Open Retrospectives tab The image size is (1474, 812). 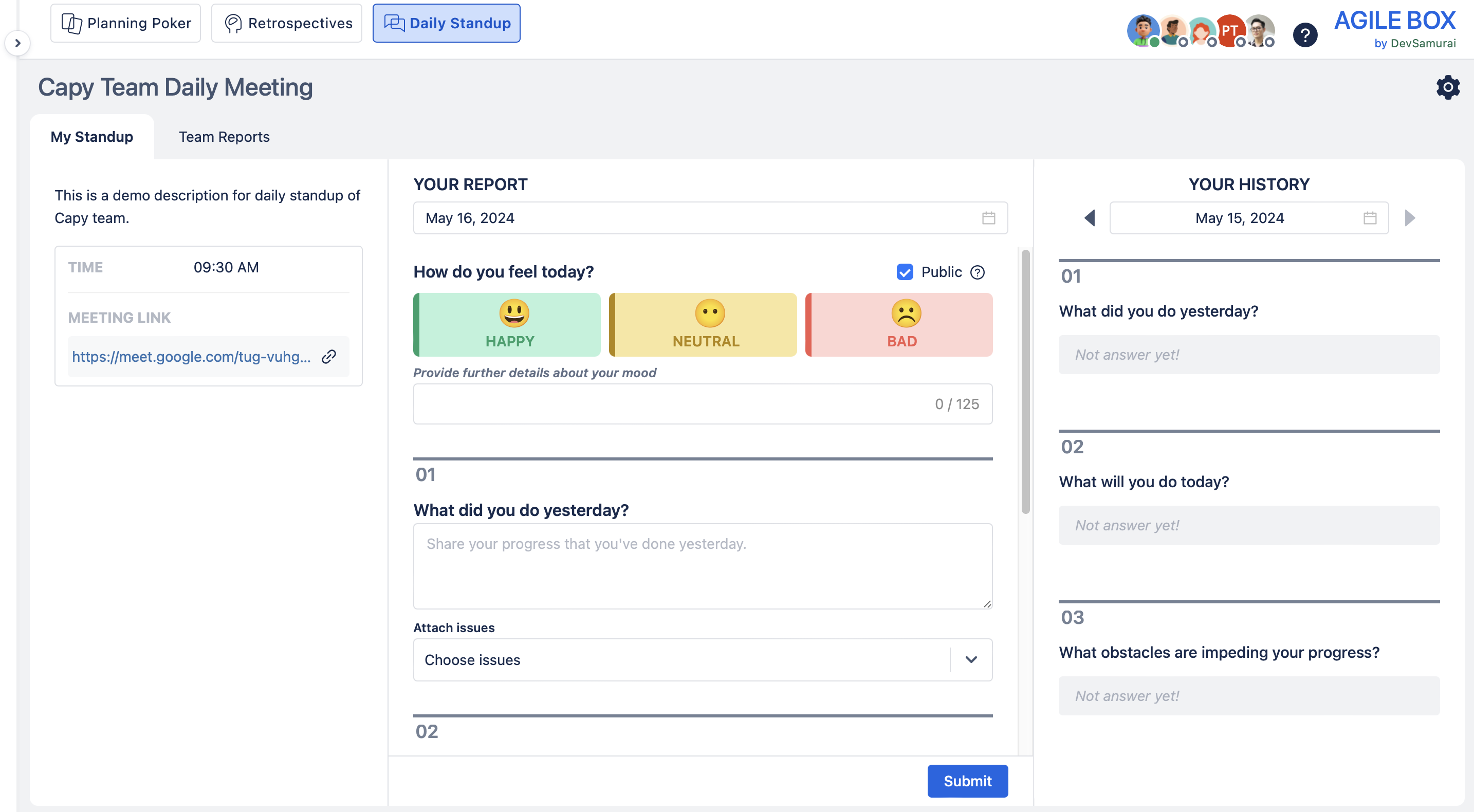[287, 23]
